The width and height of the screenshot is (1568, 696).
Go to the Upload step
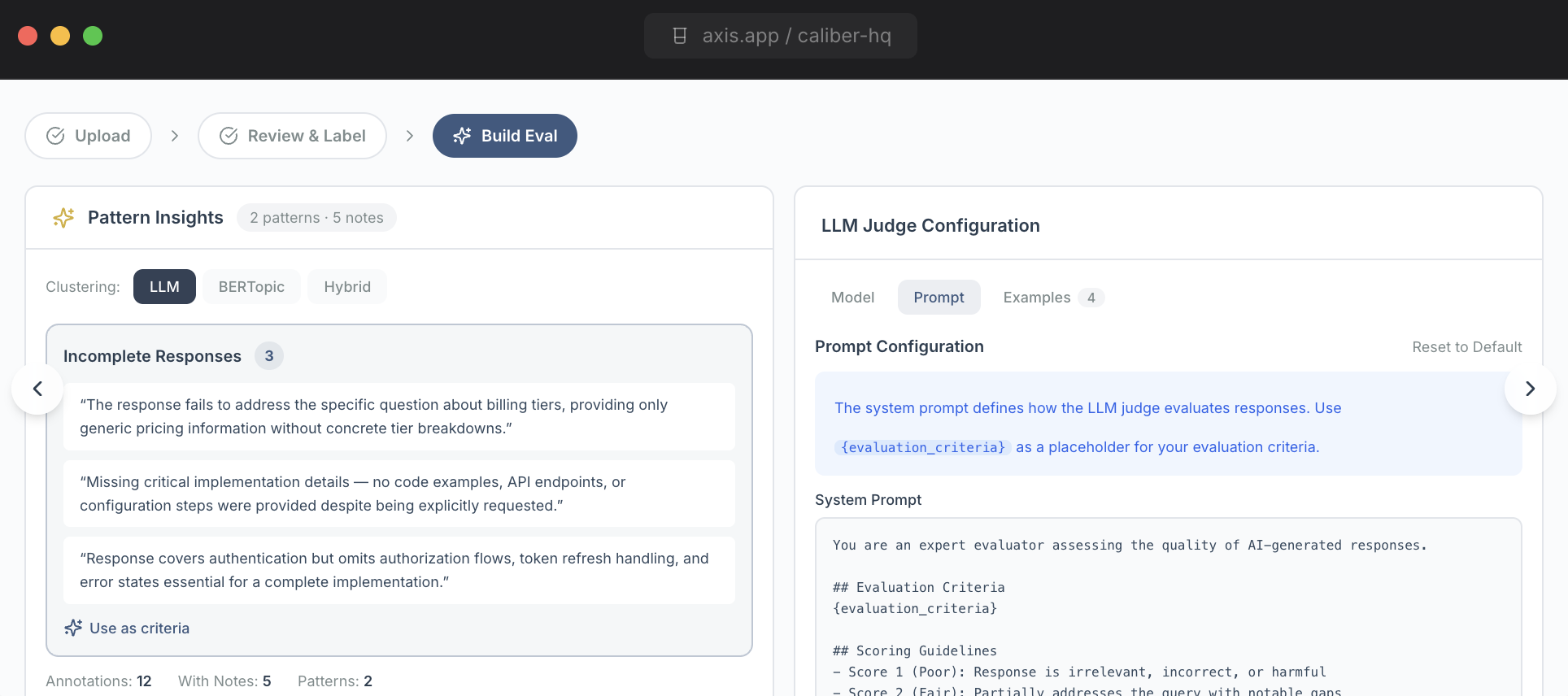[88, 136]
